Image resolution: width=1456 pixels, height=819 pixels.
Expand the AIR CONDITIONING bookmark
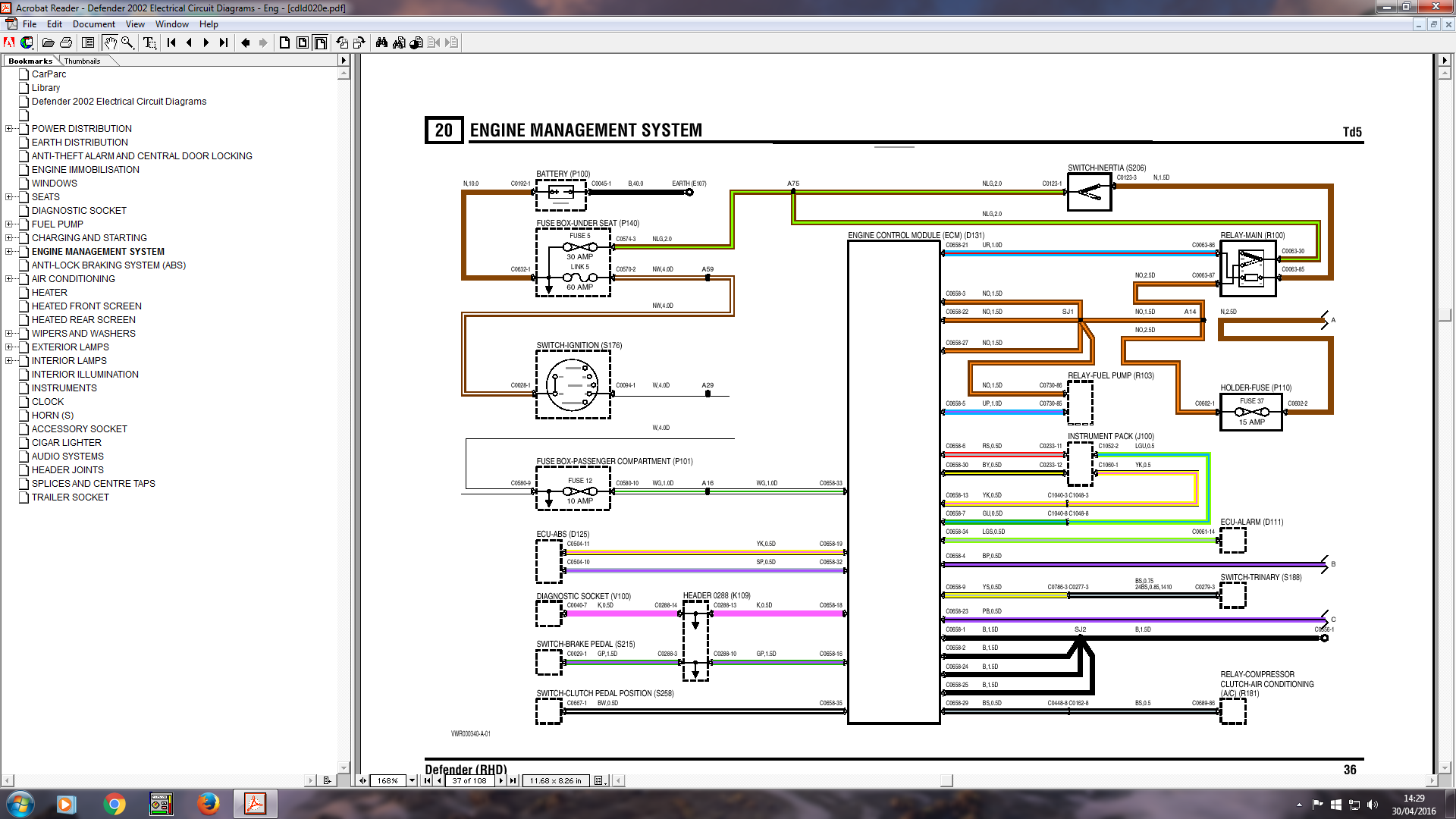click(8, 279)
